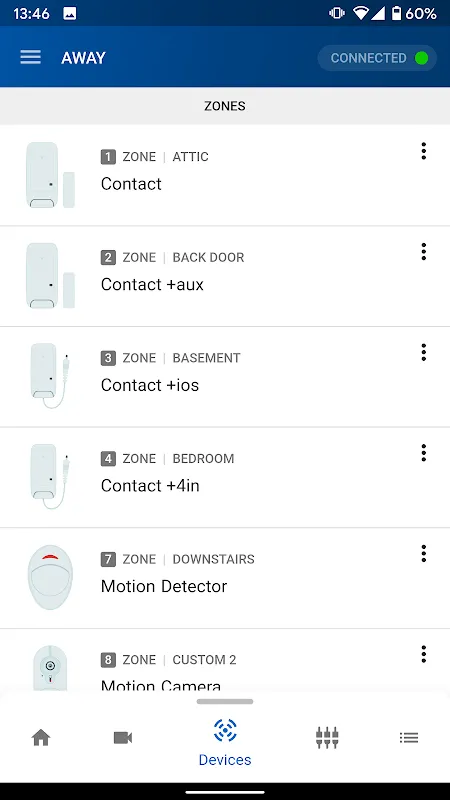Open the list view tab icon

[409, 737]
